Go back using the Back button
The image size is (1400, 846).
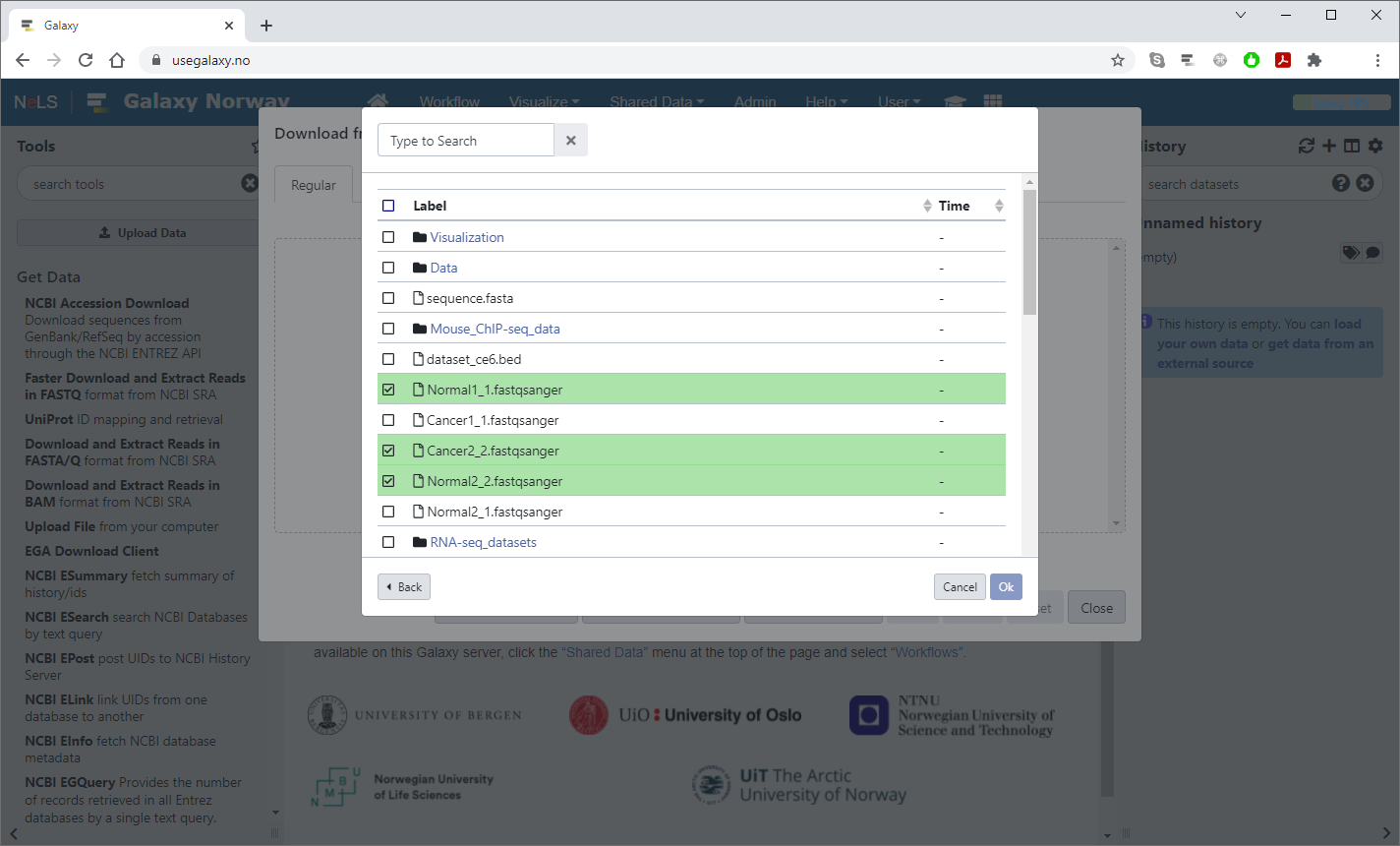click(404, 587)
